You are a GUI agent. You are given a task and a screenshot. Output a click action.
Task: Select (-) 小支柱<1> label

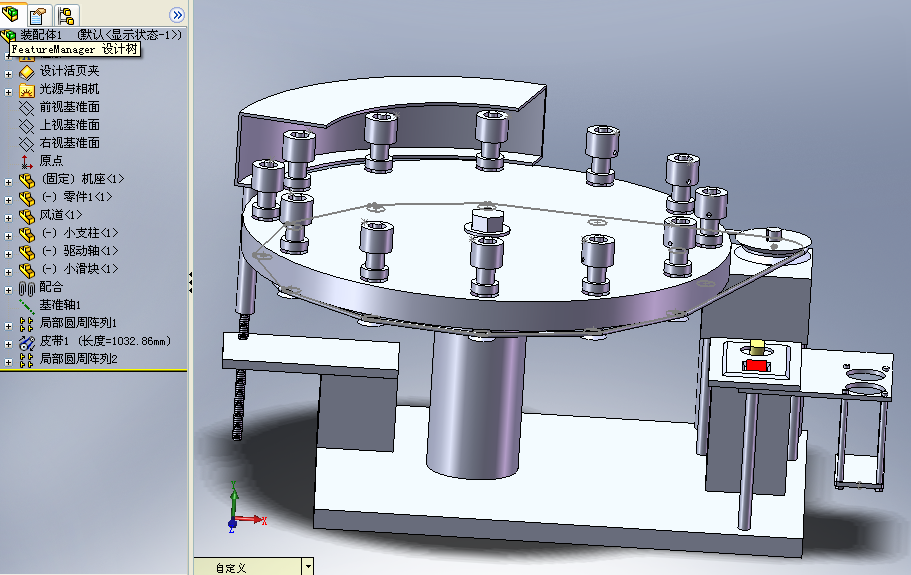click(x=80, y=233)
